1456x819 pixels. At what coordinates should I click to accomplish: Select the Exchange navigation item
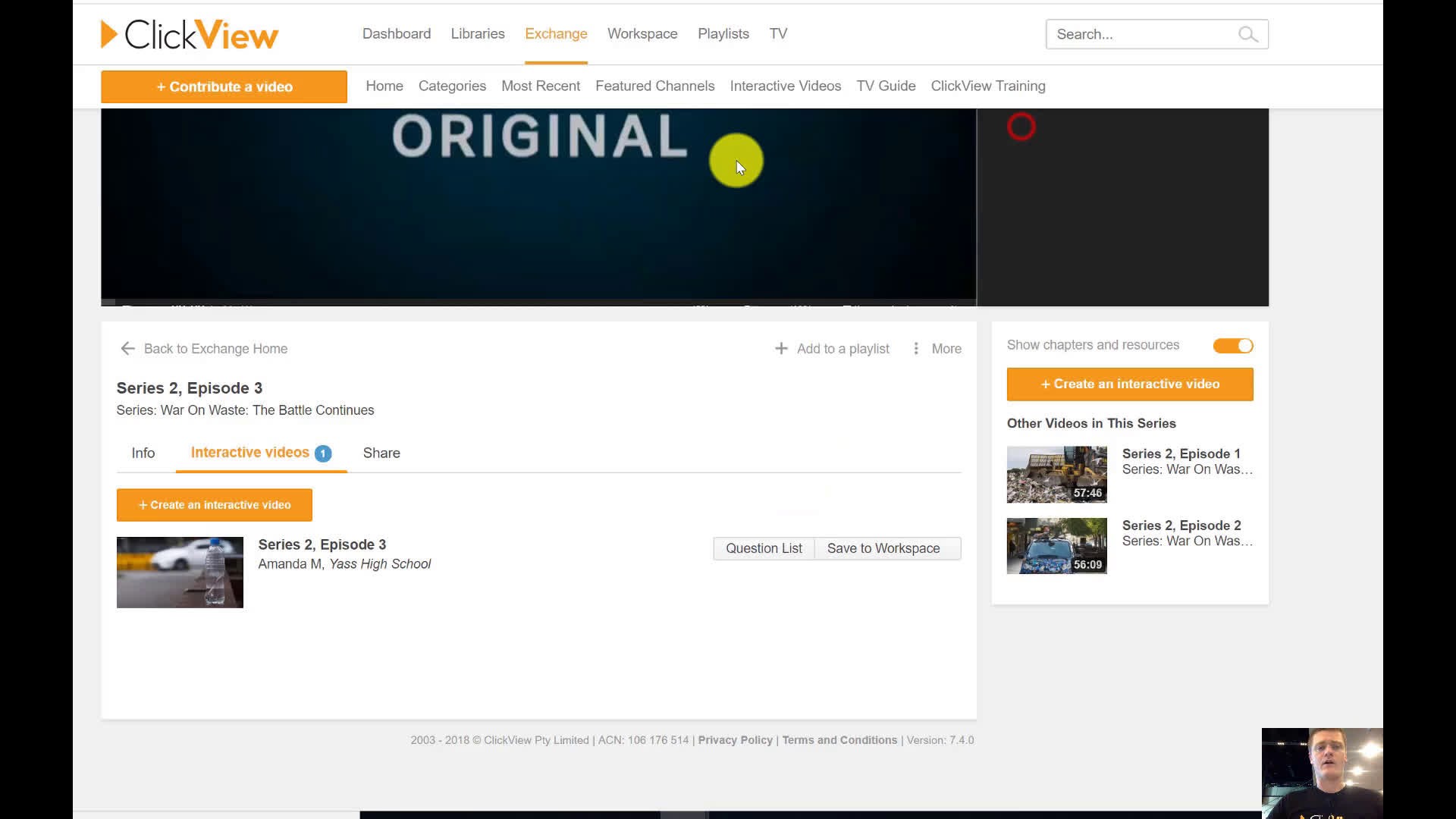[556, 33]
